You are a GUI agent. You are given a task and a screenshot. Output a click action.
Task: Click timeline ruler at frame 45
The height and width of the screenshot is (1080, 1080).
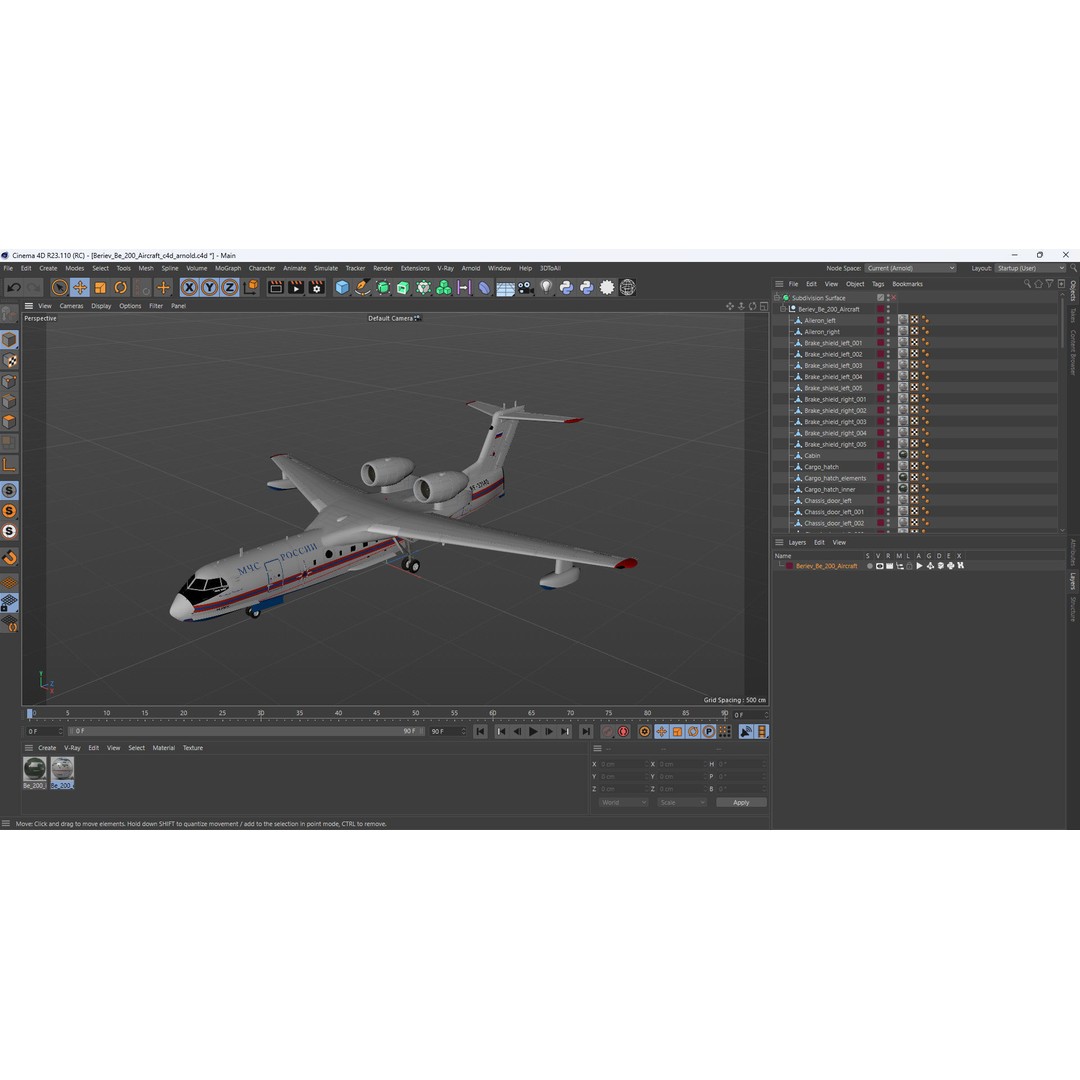click(377, 713)
